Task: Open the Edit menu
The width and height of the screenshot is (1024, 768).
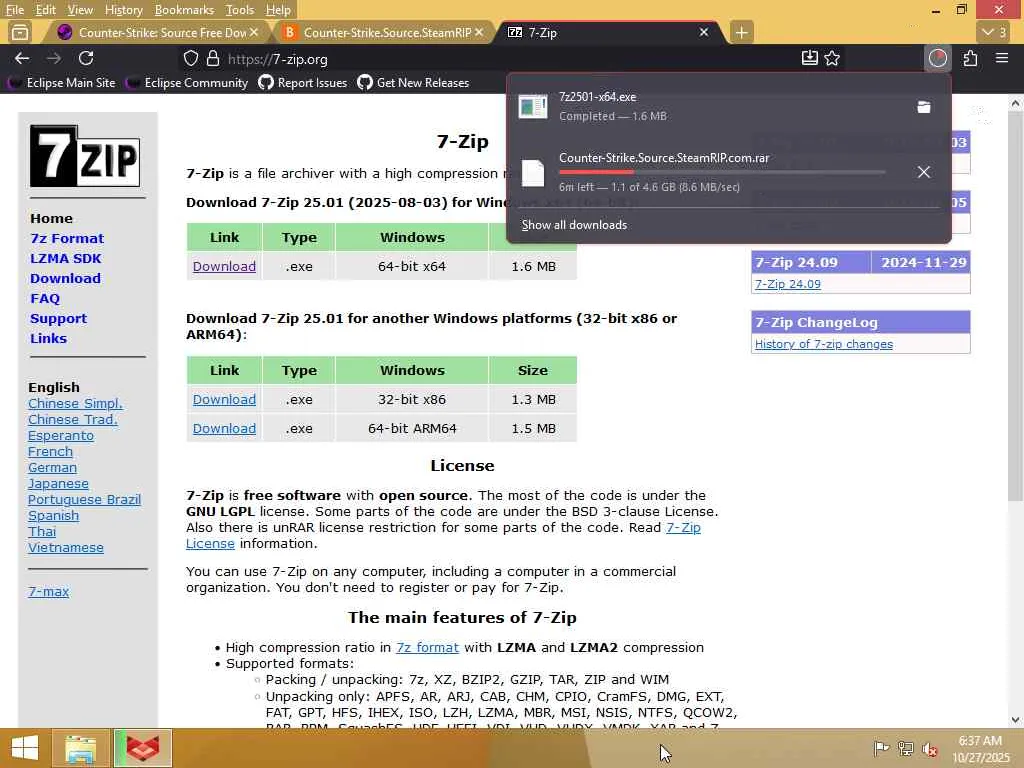Action: tap(46, 10)
